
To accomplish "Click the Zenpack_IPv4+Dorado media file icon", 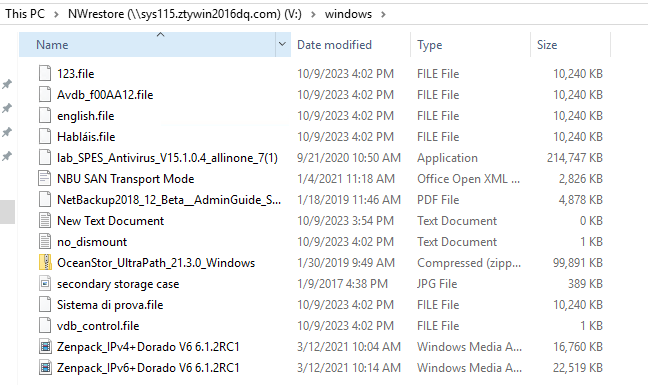I will (45, 347).
